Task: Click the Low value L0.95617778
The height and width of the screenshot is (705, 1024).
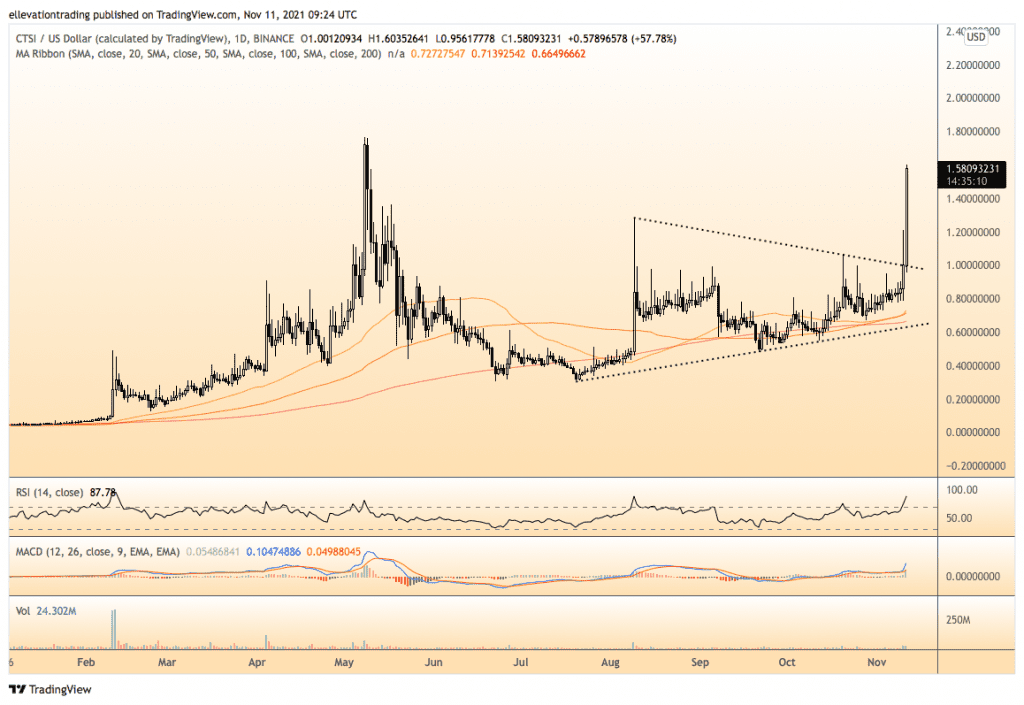Action: [465, 39]
